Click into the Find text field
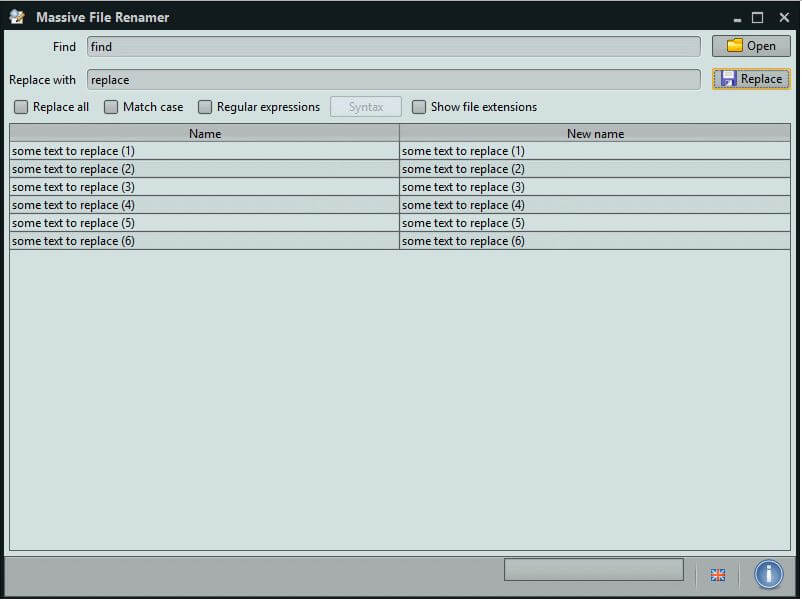 [x=393, y=47]
